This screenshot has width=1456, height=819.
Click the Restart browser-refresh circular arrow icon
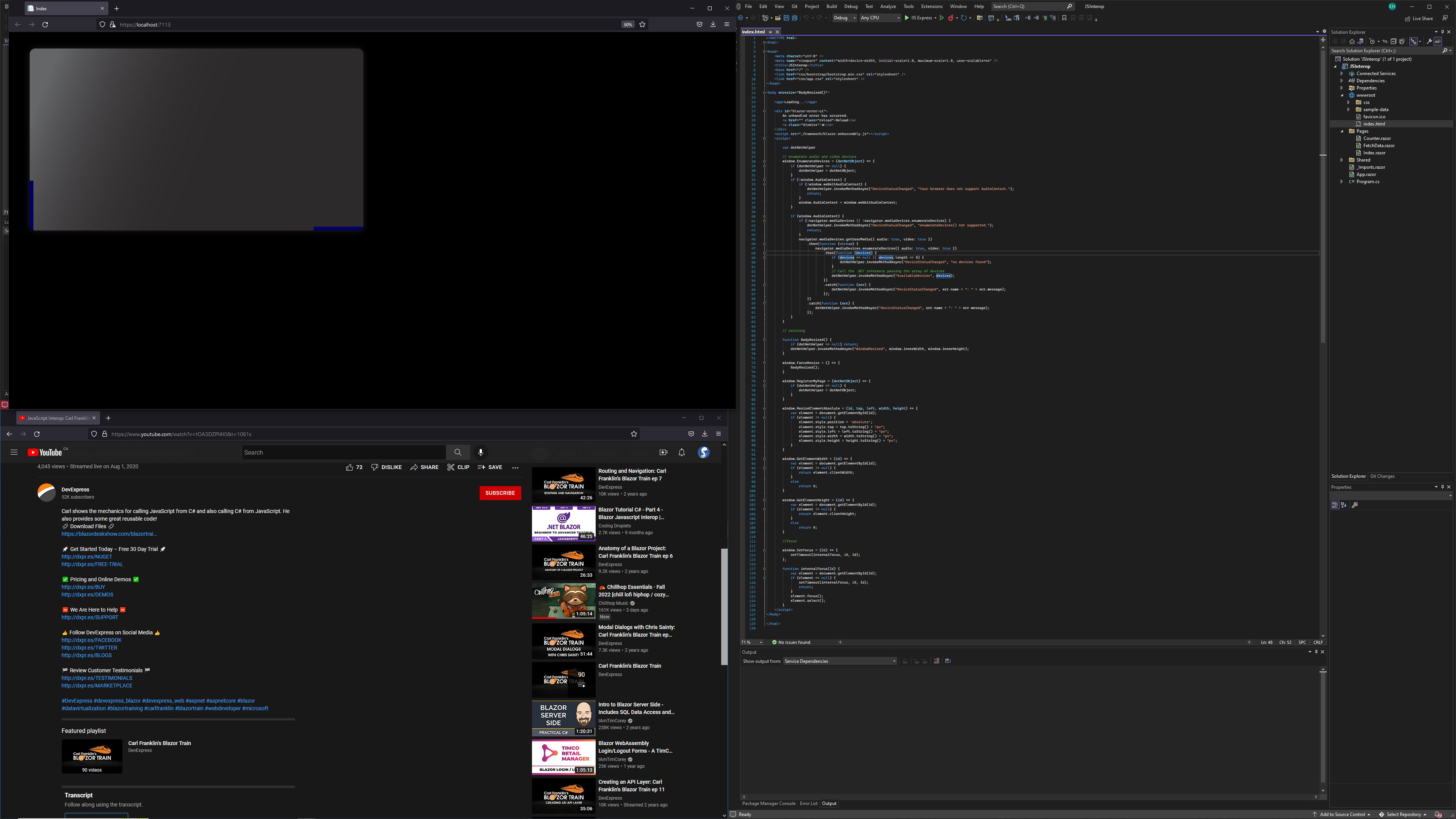964,18
